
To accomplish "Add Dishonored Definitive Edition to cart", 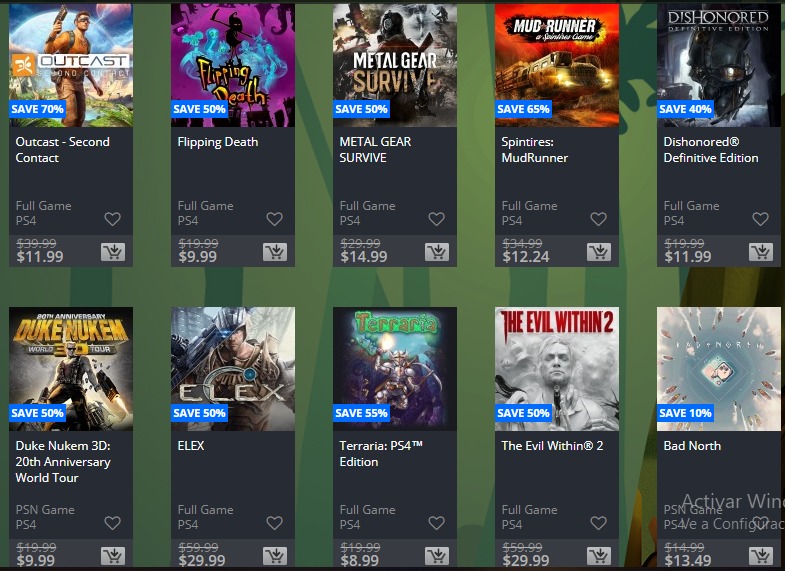I will point(760,252).
